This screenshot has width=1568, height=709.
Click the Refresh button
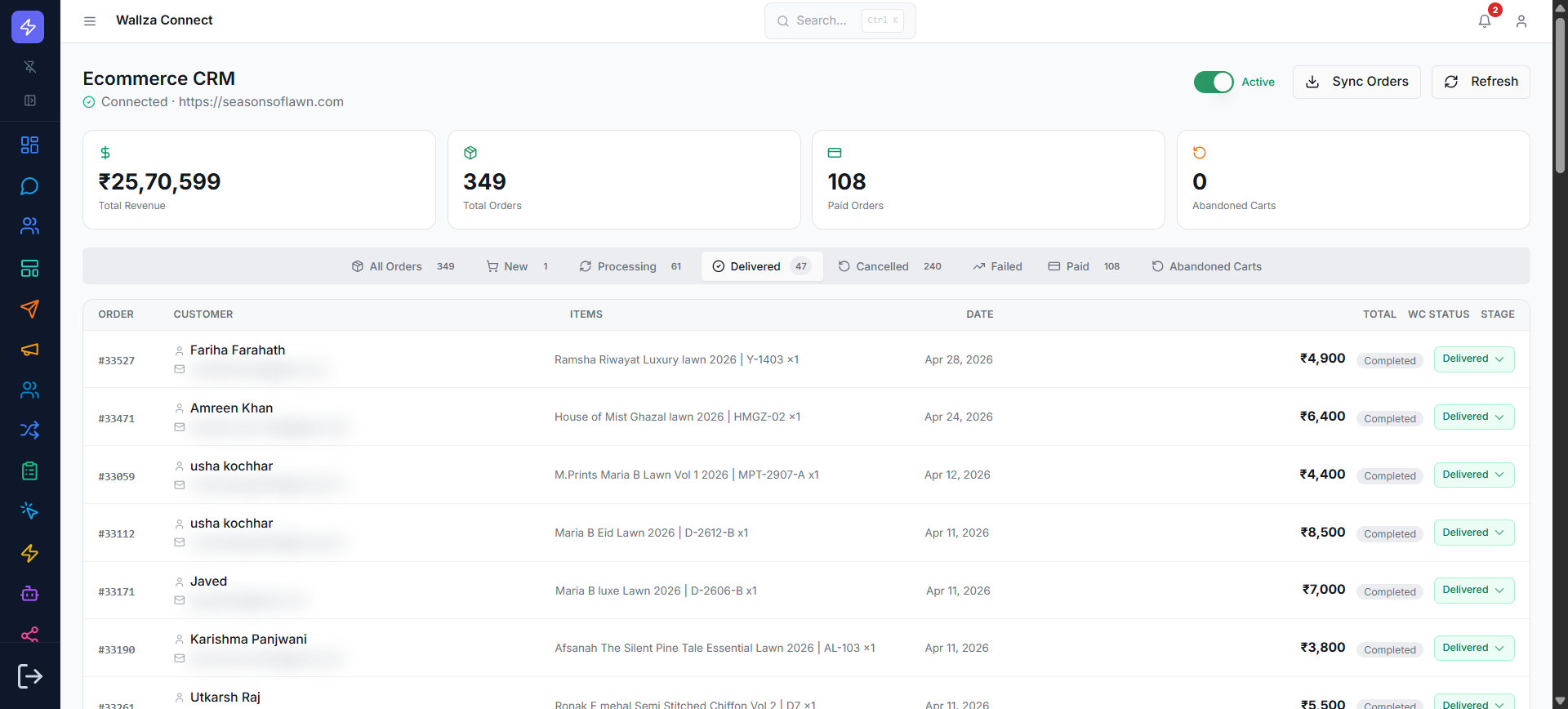tap(1481, 82)
